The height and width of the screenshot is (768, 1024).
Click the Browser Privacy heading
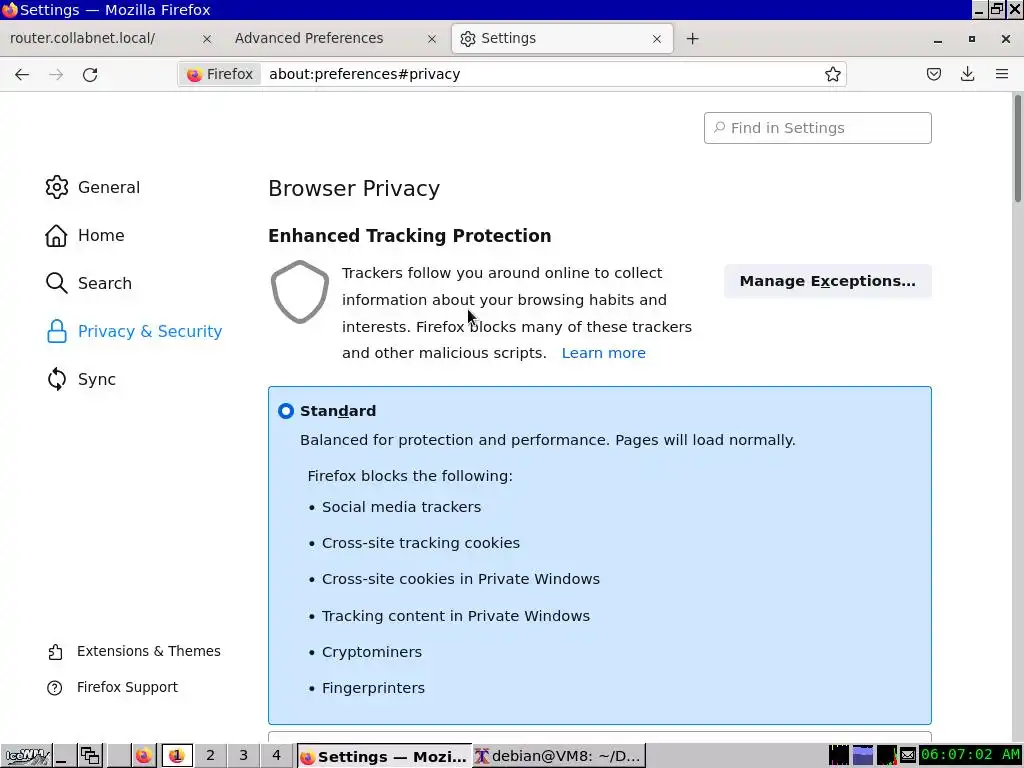[x=354, y=189]
